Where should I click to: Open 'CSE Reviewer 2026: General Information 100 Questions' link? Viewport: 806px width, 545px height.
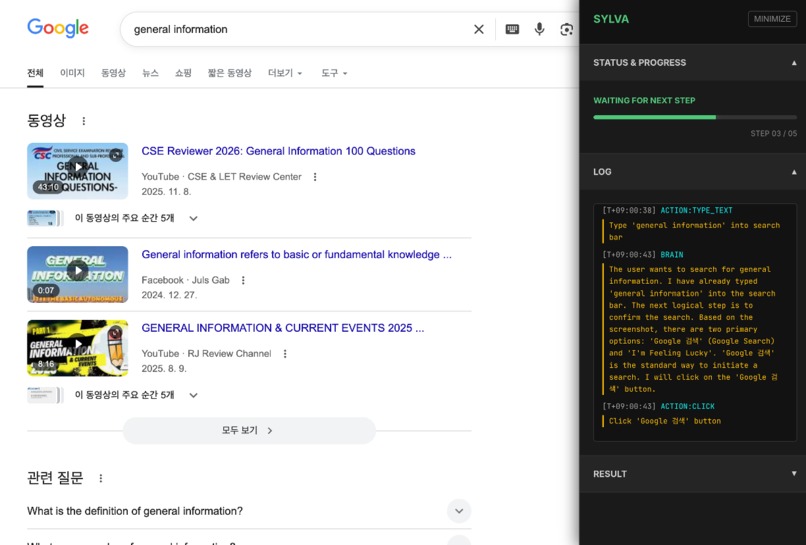click(278, 151)
